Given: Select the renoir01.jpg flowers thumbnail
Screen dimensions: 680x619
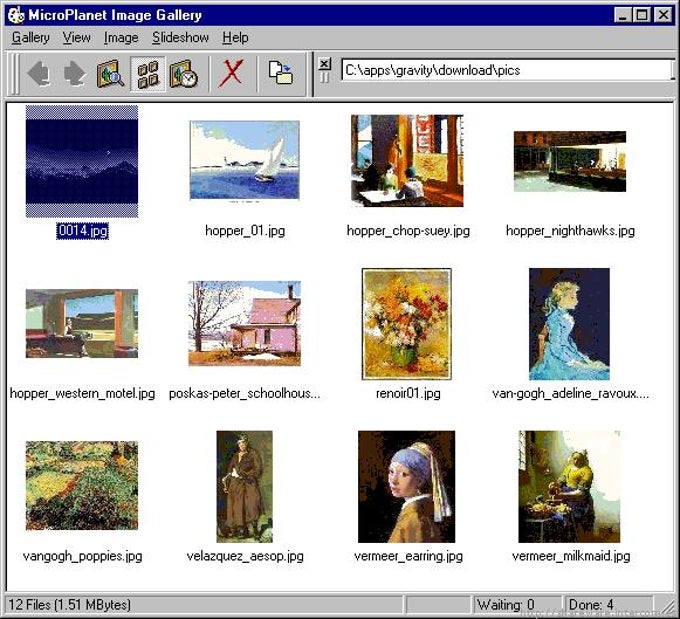Looking at the screenshot, I should [x=407, y=324].
